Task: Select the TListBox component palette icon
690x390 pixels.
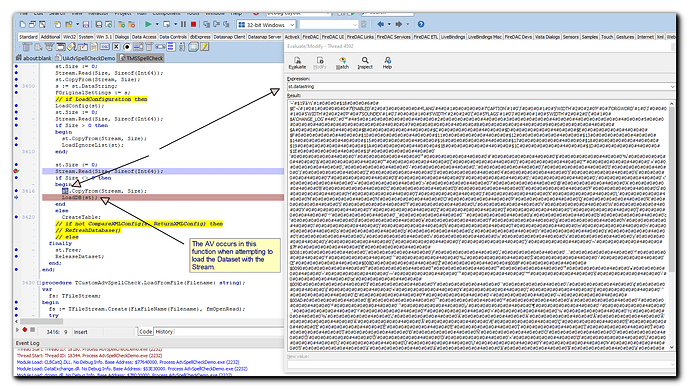Action: 138,47
